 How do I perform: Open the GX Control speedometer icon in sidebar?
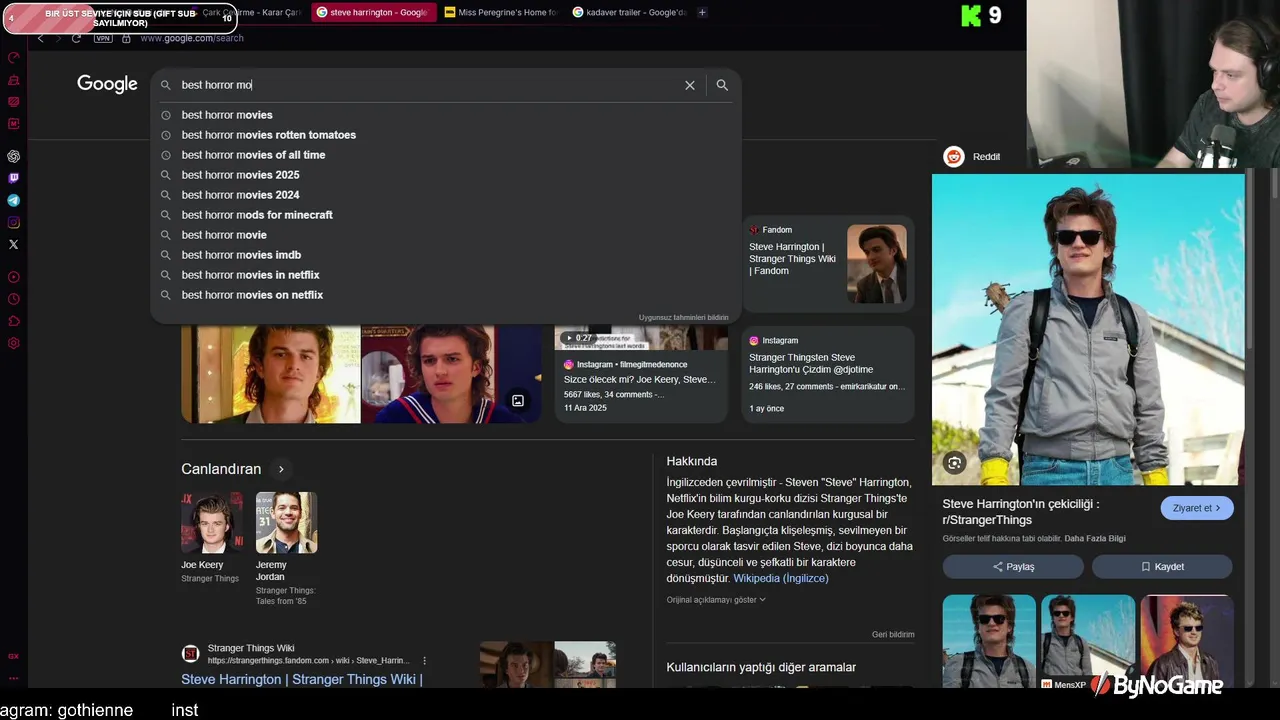[x=13, y=58]
